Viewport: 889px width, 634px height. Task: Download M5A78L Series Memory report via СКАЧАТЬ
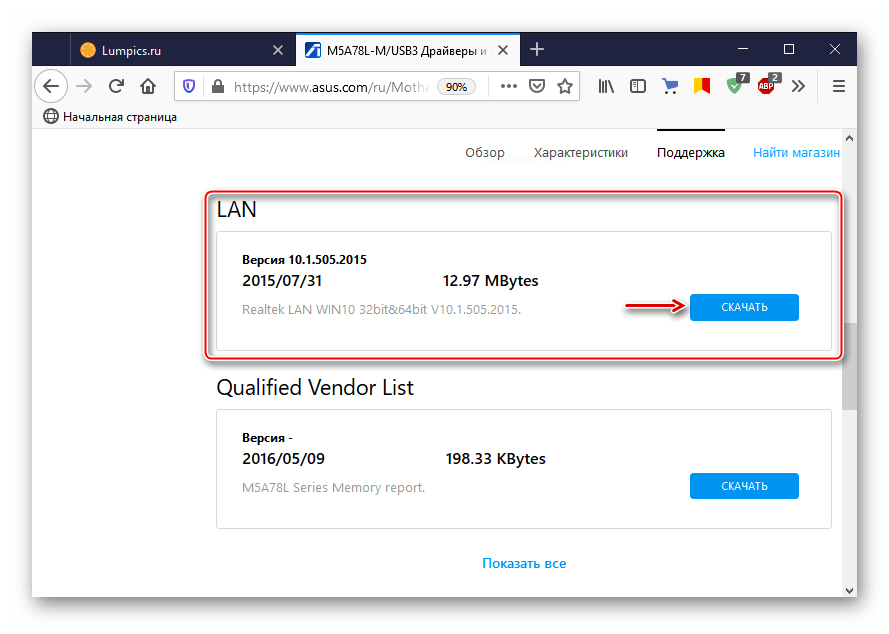pyautogui.click(x=744, y=486)
